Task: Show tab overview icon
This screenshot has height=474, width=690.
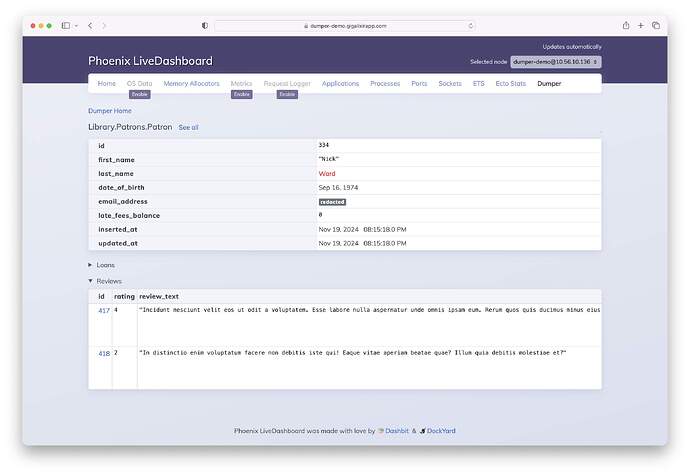Action: pyautogui.click(x=656, y=26)
